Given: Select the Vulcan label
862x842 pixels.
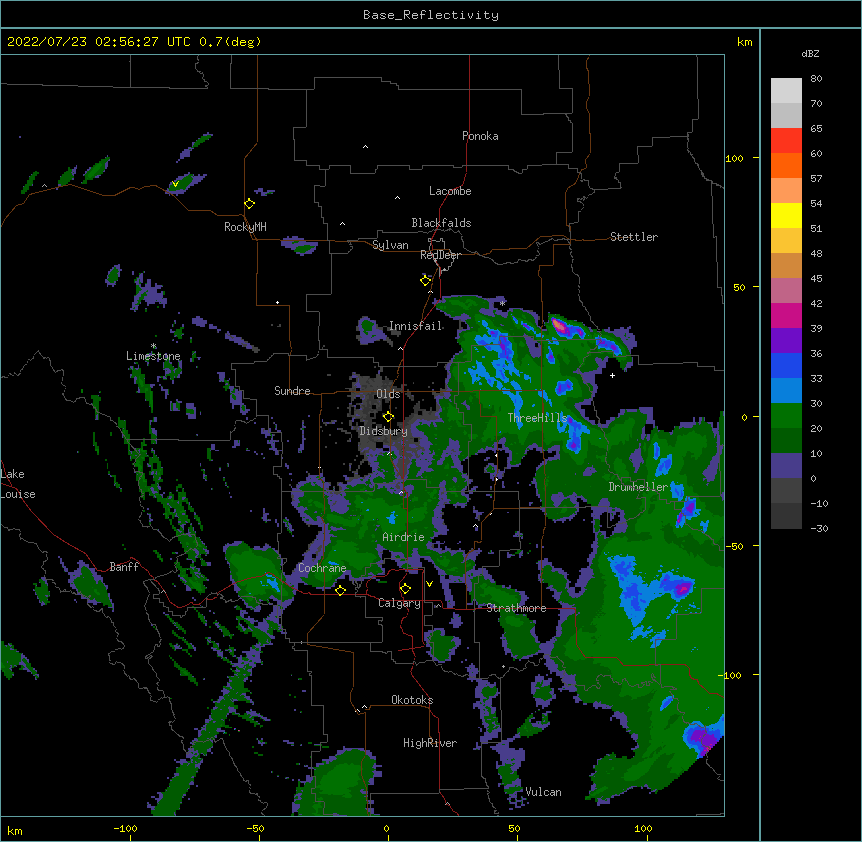Looking at the screenshot, I should (543, 792).
